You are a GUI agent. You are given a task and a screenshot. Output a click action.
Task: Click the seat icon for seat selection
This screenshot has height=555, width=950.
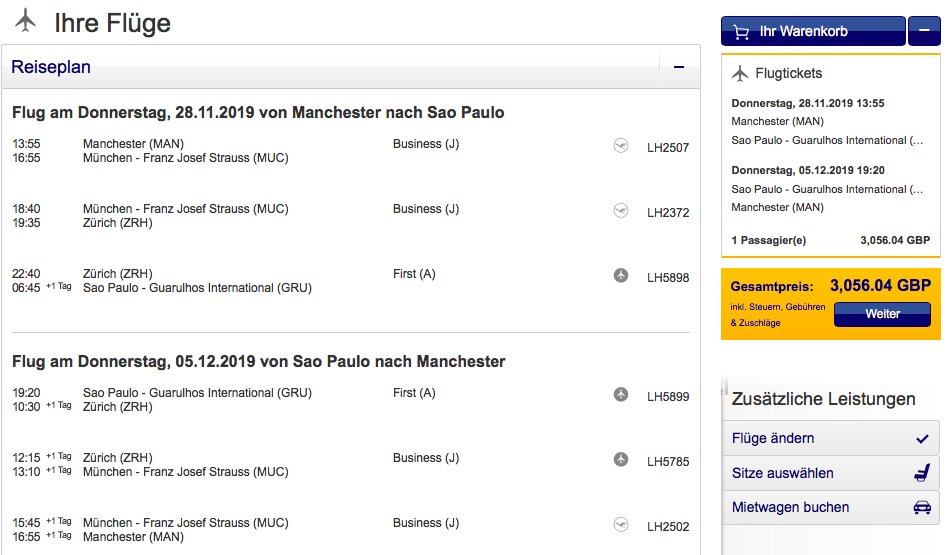[x=922, y=473]
